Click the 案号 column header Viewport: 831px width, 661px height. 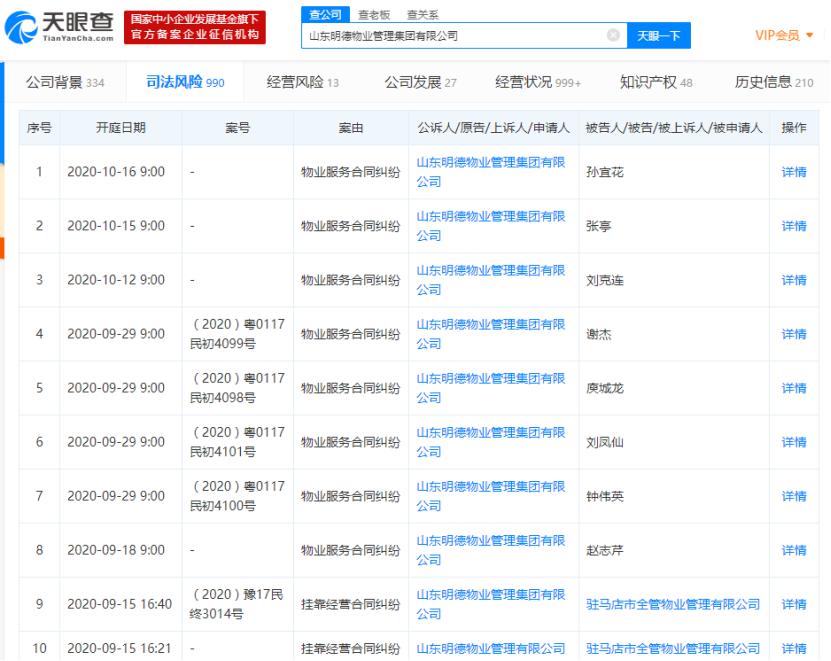pos(237,128)
